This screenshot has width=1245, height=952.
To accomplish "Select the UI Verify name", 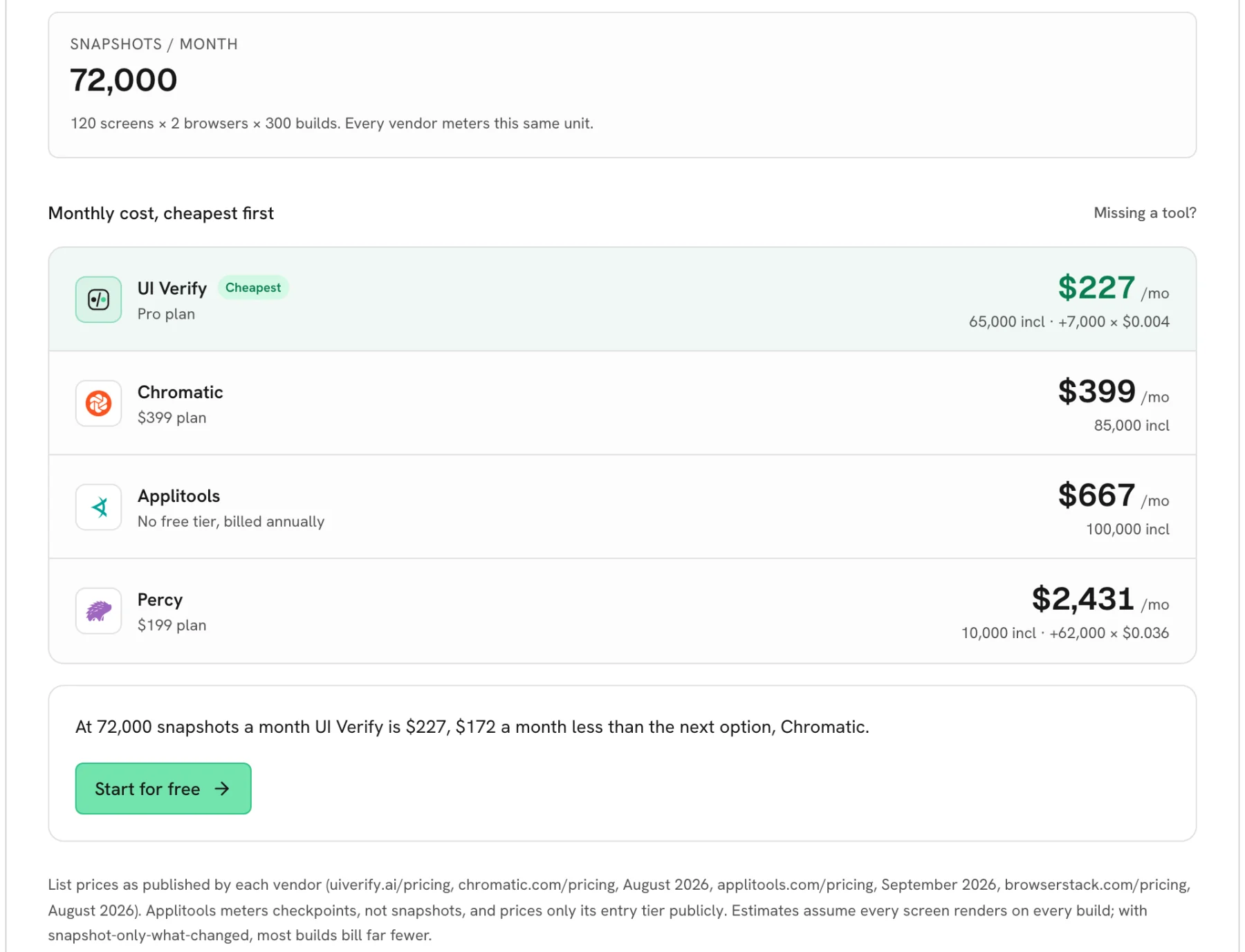I will (x=172, y=288).
